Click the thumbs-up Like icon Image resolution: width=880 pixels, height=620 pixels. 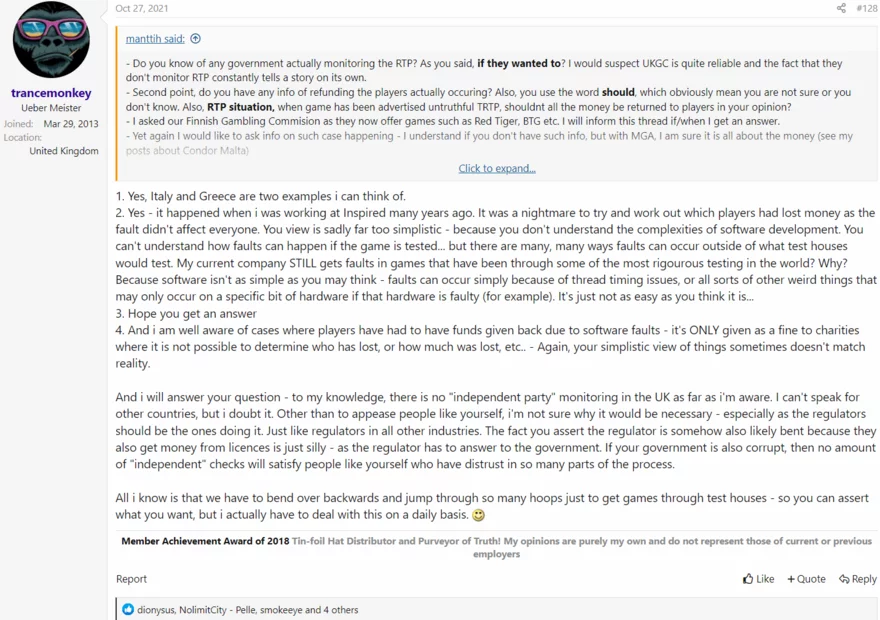[748, 578]
